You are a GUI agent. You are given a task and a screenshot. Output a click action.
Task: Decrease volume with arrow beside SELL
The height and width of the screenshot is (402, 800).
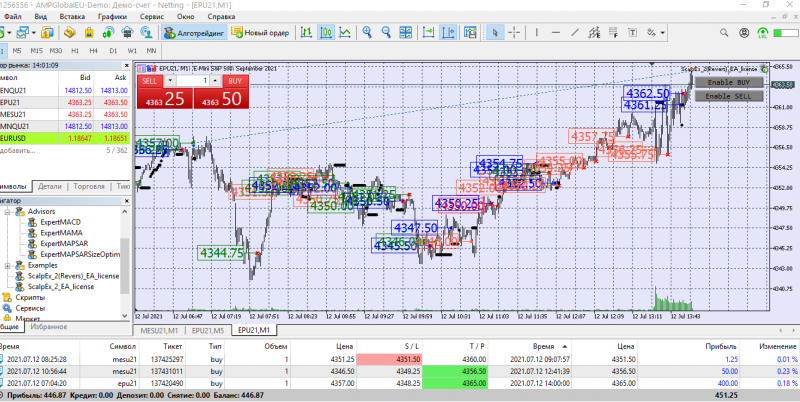pos(170,81)
